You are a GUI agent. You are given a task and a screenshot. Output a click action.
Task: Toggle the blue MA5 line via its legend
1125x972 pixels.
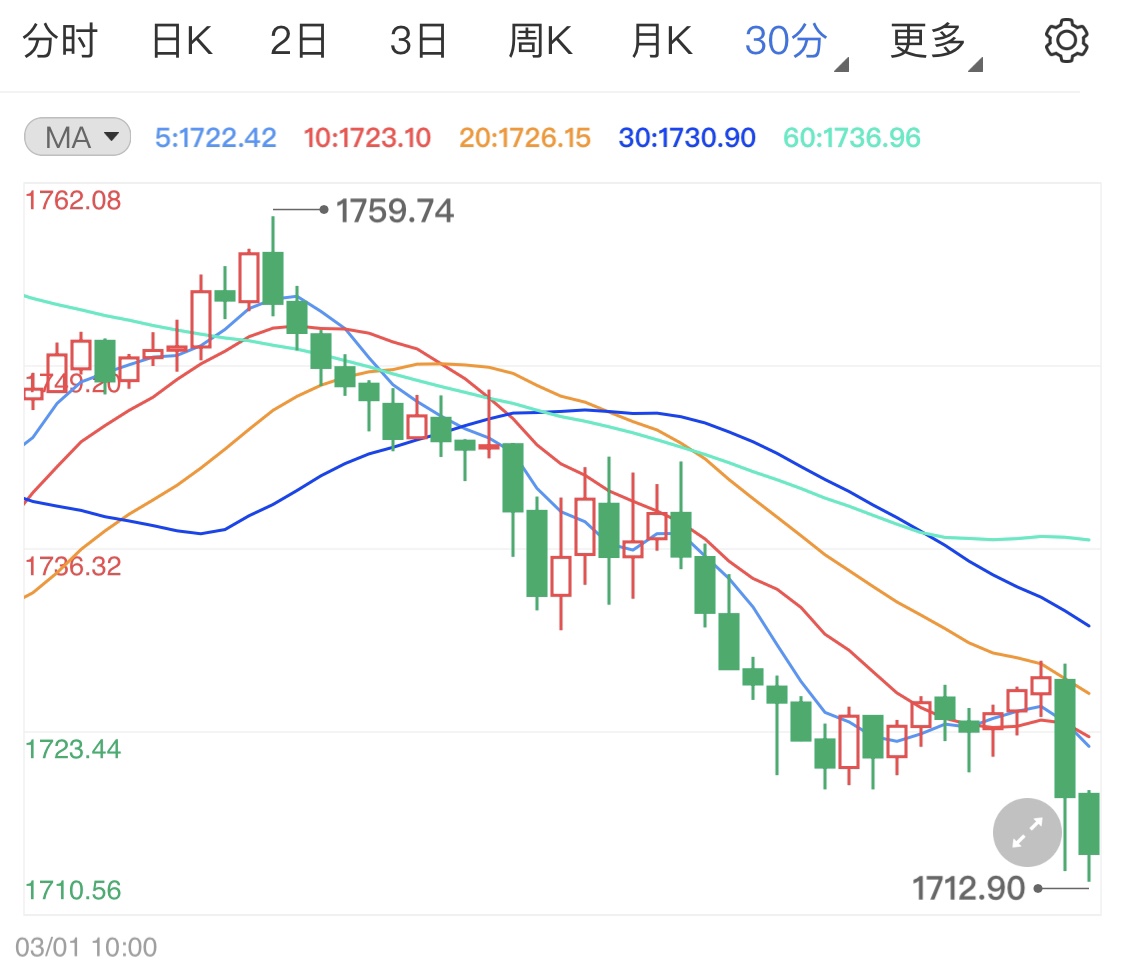click(214, 138)
